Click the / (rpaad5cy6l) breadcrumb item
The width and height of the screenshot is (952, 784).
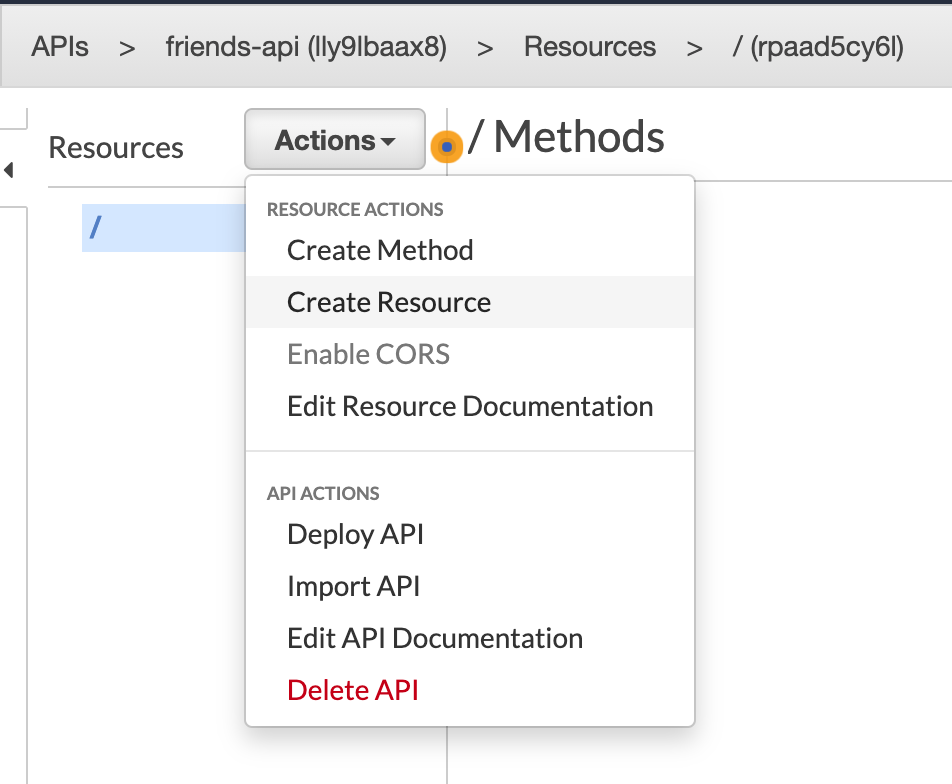[818, 47]
